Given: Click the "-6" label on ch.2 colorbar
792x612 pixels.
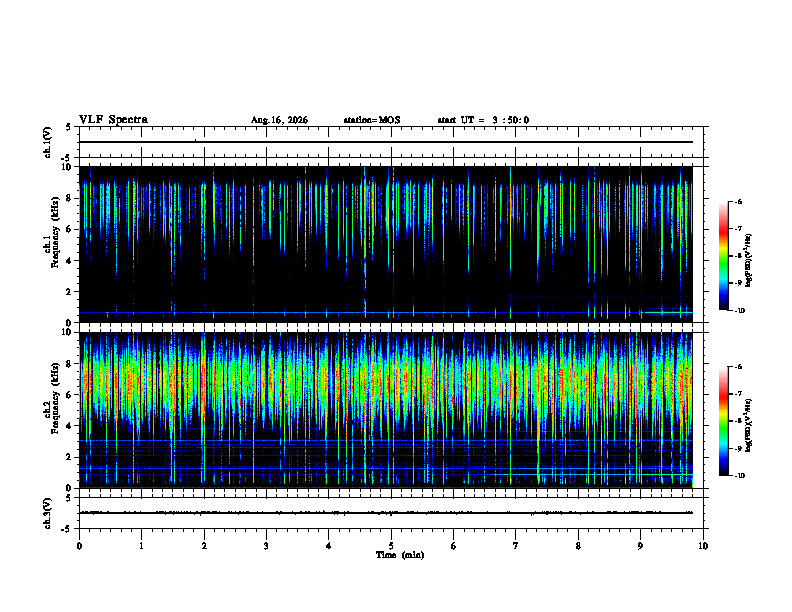Looking at the screenshot, I should tap(738, 367).
